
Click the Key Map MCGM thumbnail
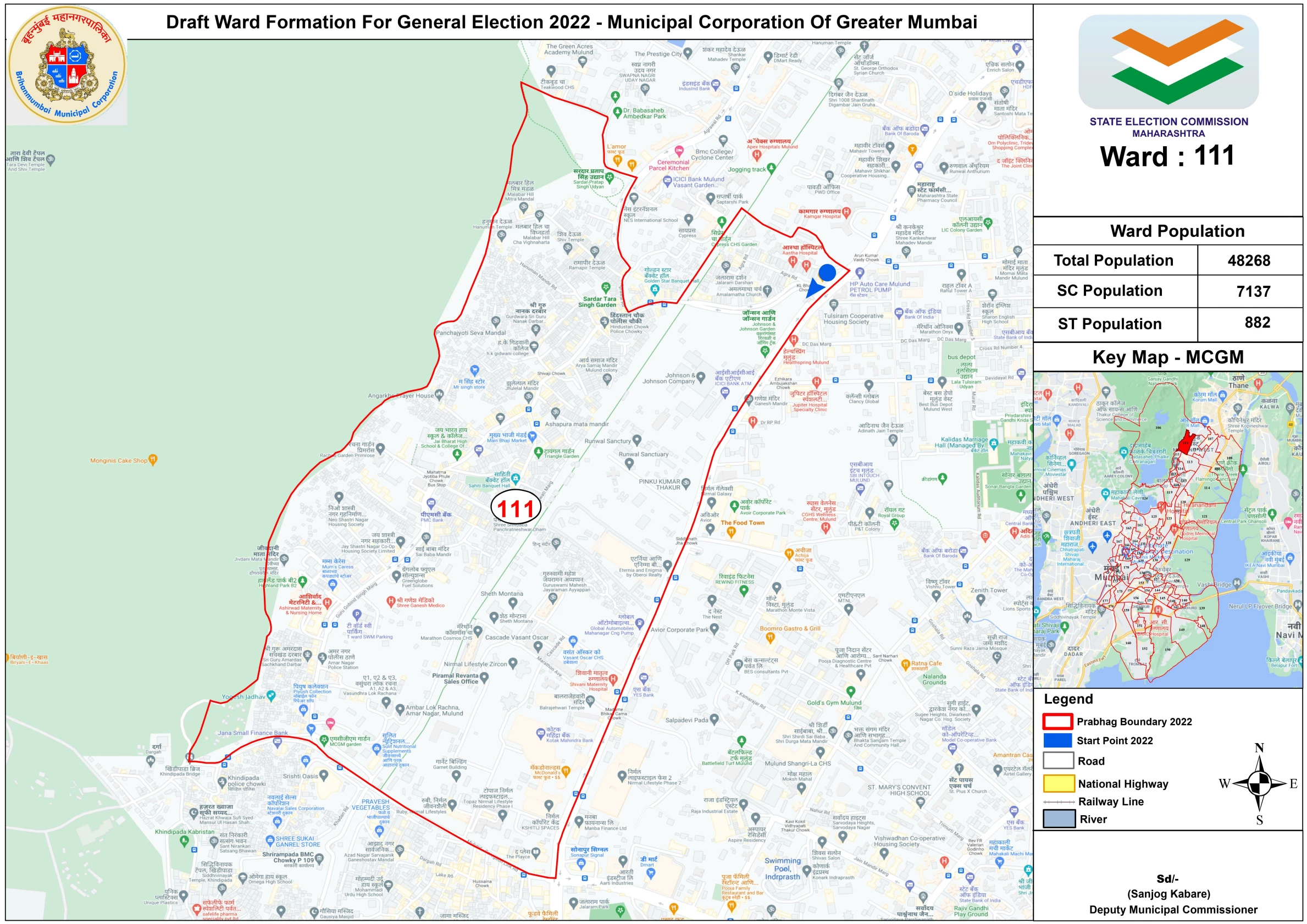pos(1167,529)
